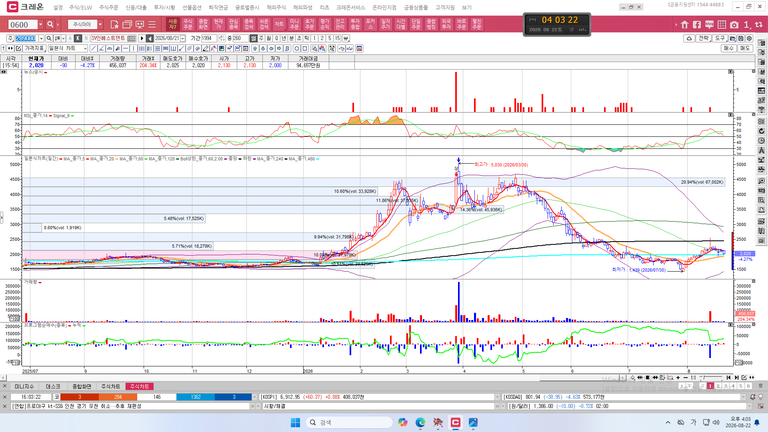Select the rectangle shape drawing tool

pos(304,48)
